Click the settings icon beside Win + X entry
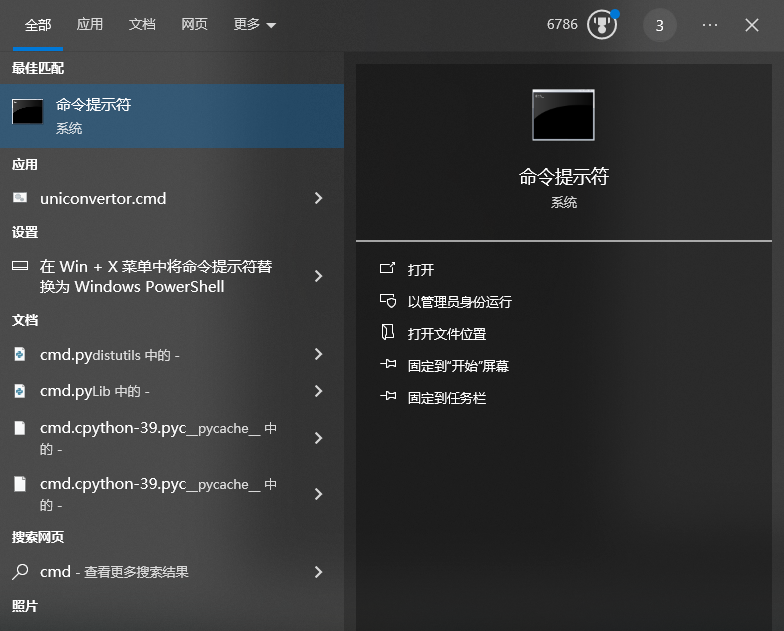 click(x=20, y=266)
